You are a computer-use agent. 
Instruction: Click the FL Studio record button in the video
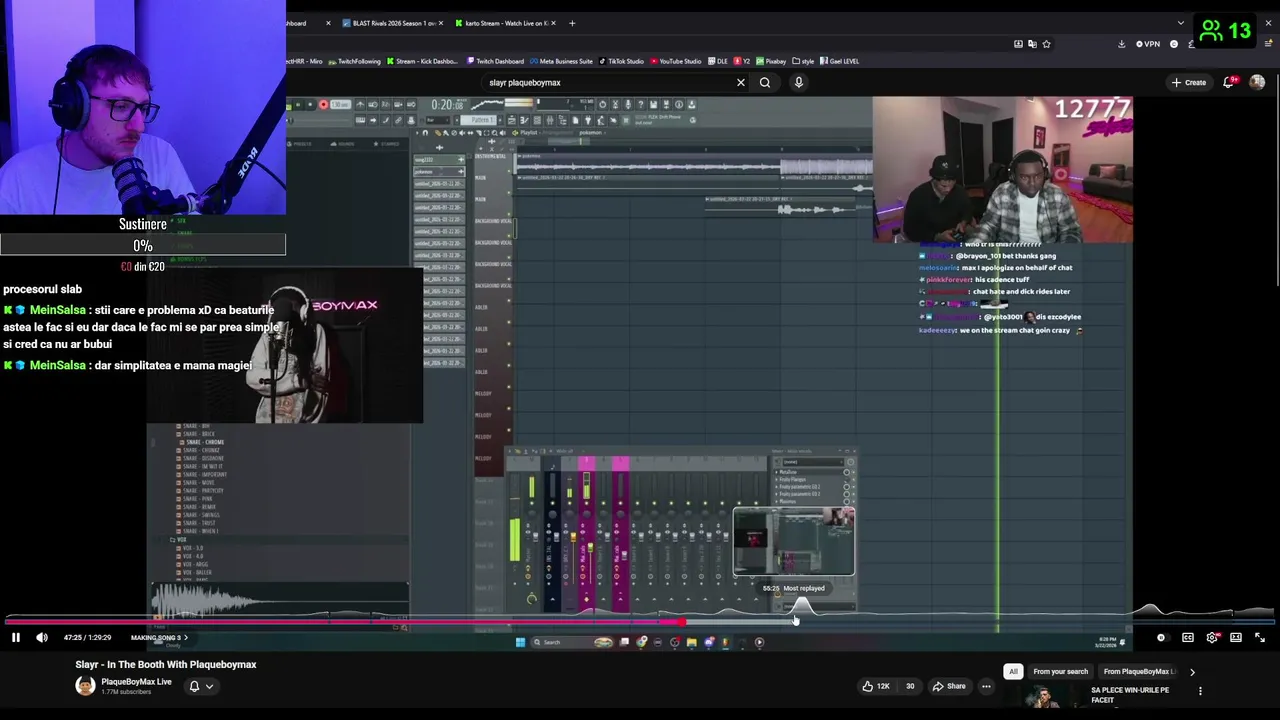[323, 104]
